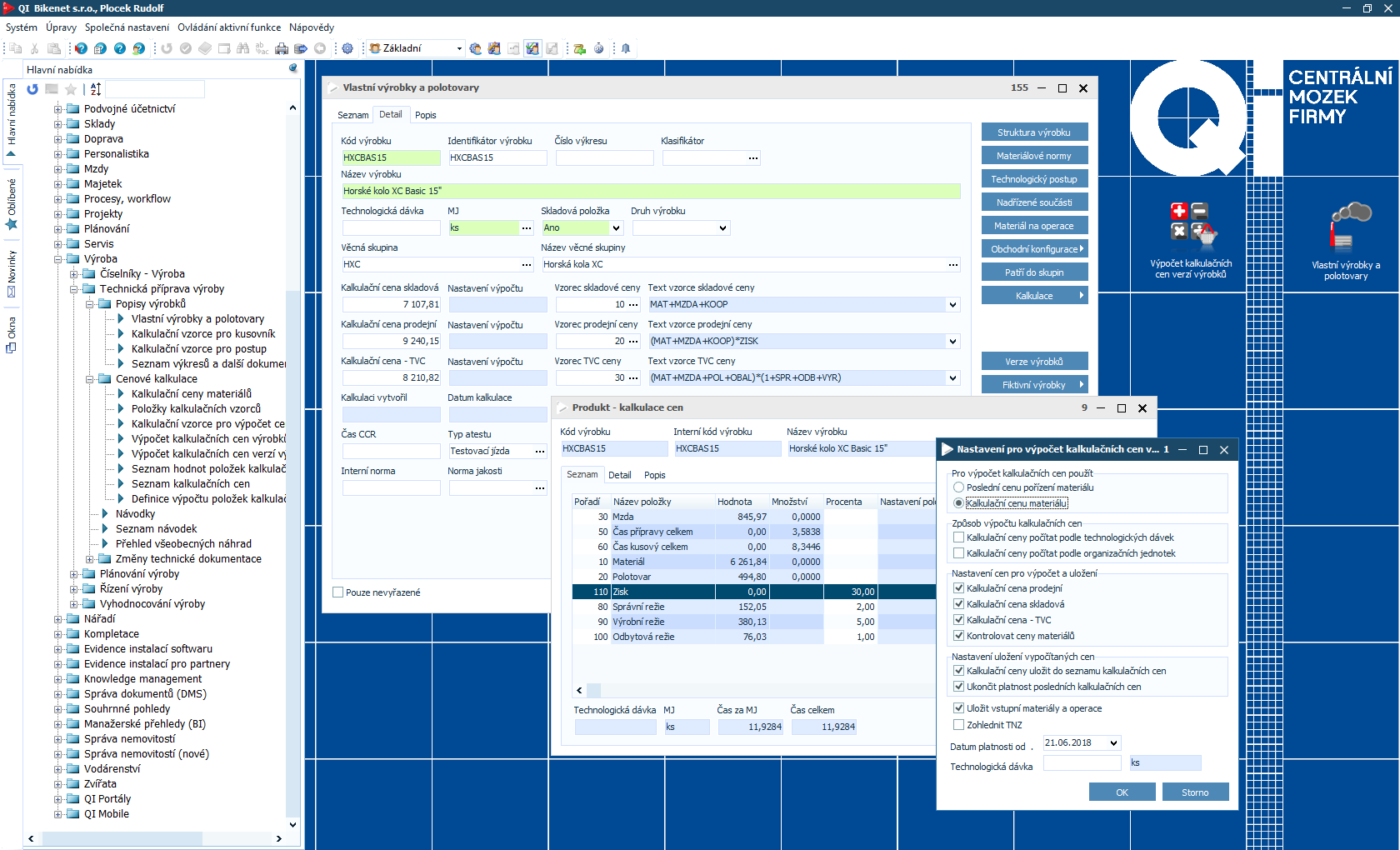Click the settings gear toolbar icon
The image size is (1400, 850).
[347, 48]
